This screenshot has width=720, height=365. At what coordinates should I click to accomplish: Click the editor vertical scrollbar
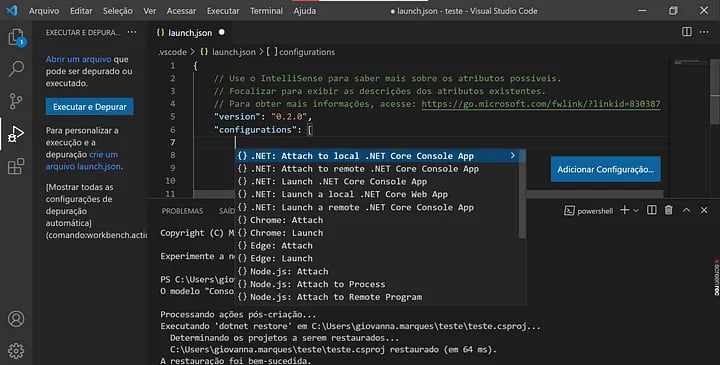(x=715, y=92)
